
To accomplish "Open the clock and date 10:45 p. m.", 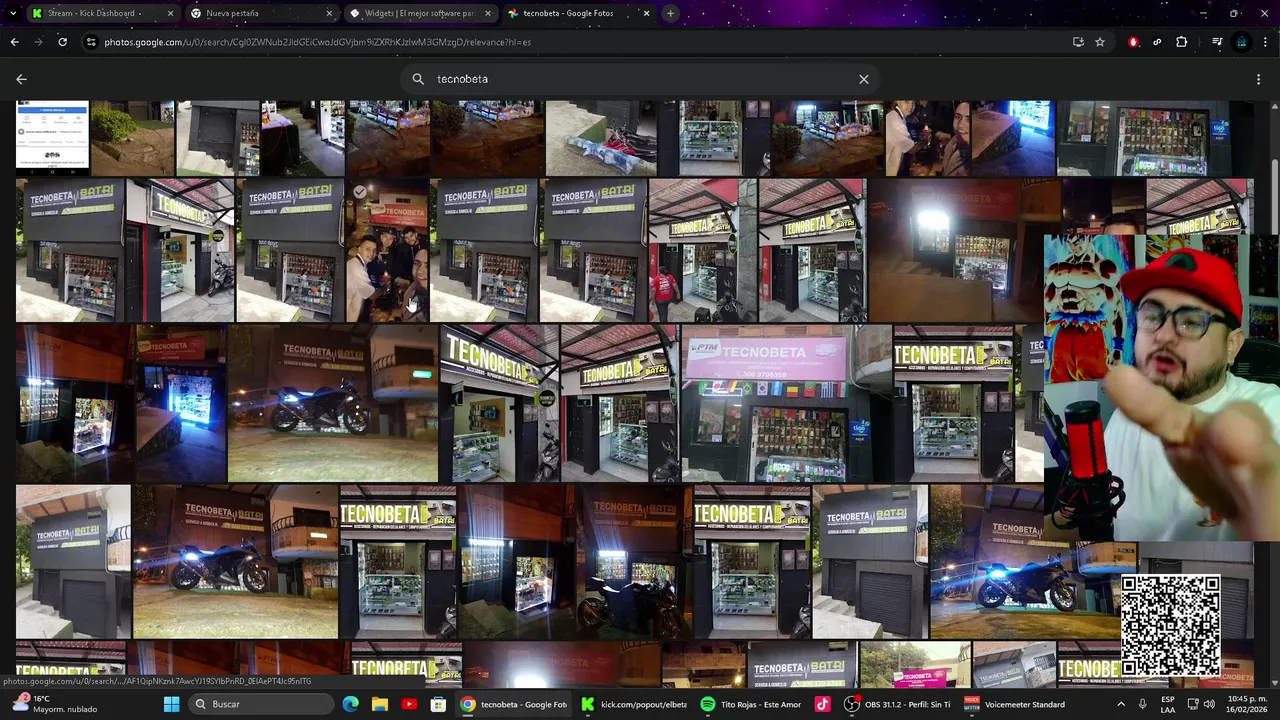I will tap(1247, 704).
